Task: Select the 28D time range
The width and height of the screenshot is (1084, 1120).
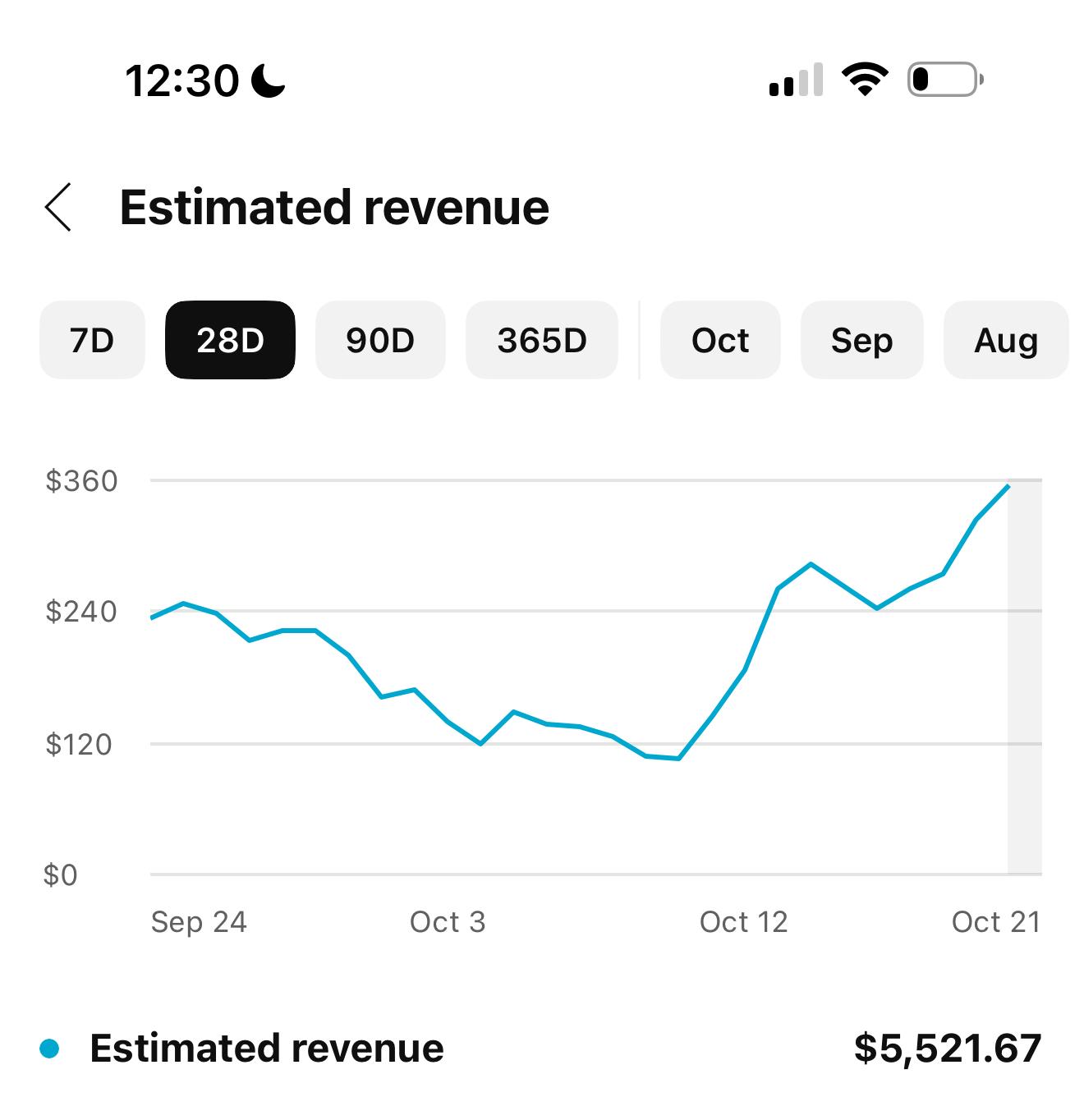Action: coord(230,340)
